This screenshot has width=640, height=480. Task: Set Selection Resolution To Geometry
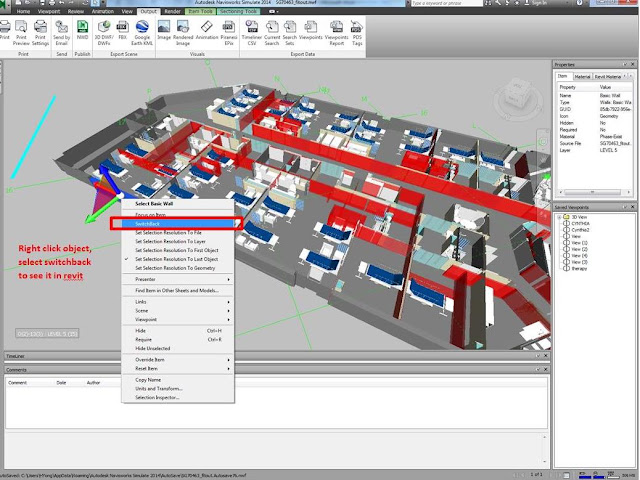(178, 268)
